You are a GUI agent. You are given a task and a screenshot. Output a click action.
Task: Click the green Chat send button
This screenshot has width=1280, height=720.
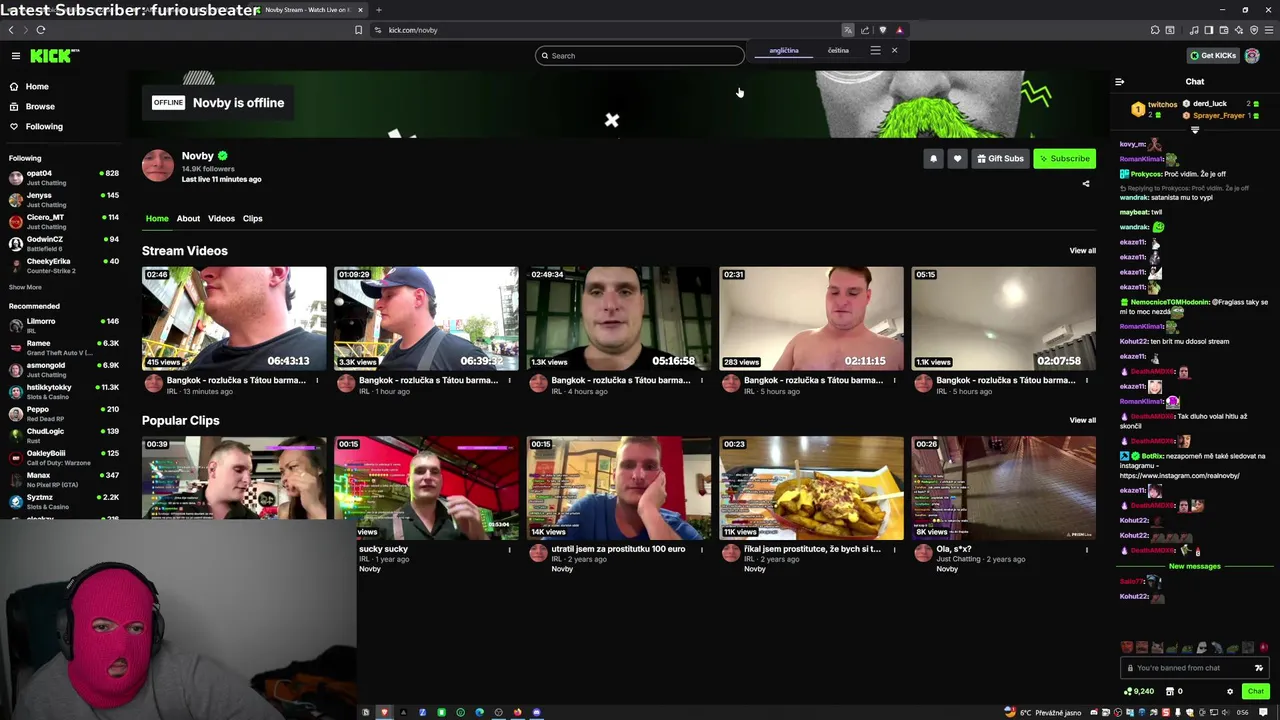point(1255,691)
